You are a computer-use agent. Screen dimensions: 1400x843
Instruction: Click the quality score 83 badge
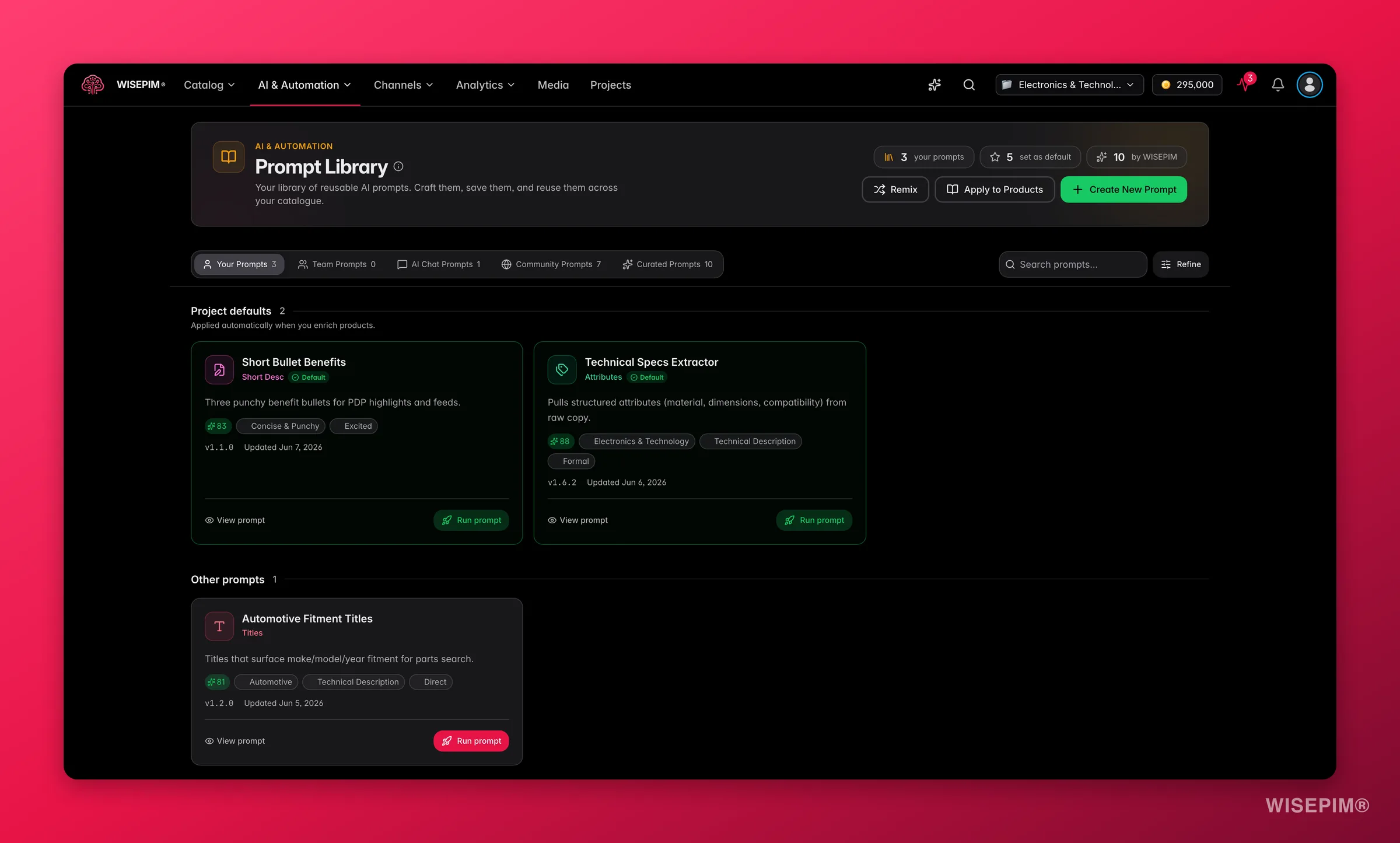(218, 426)
